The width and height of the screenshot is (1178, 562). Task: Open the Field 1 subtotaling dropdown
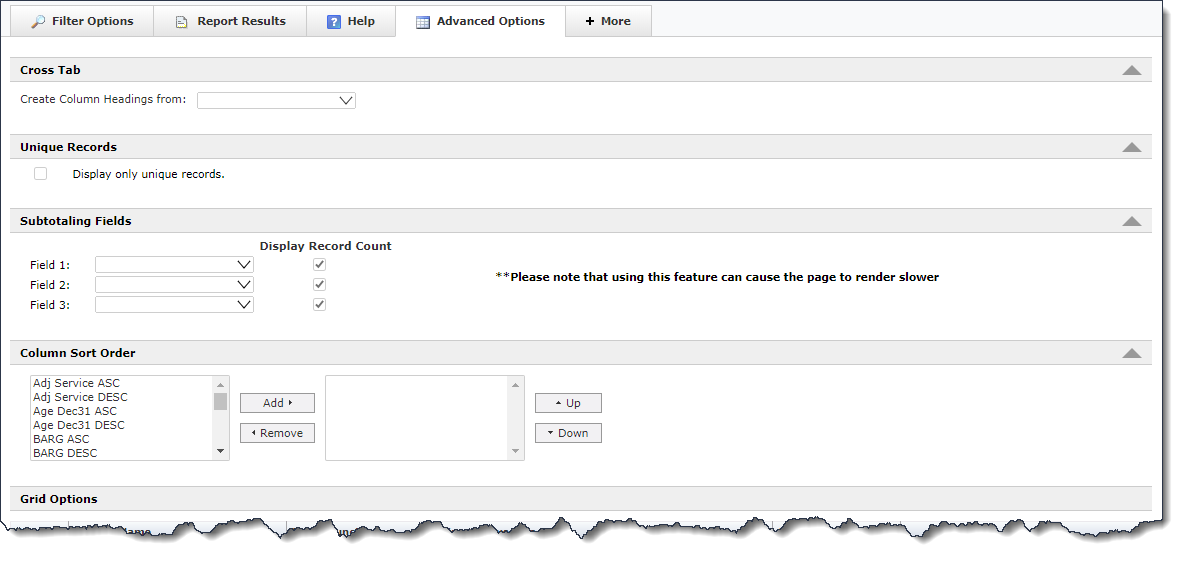click(174, 265)
